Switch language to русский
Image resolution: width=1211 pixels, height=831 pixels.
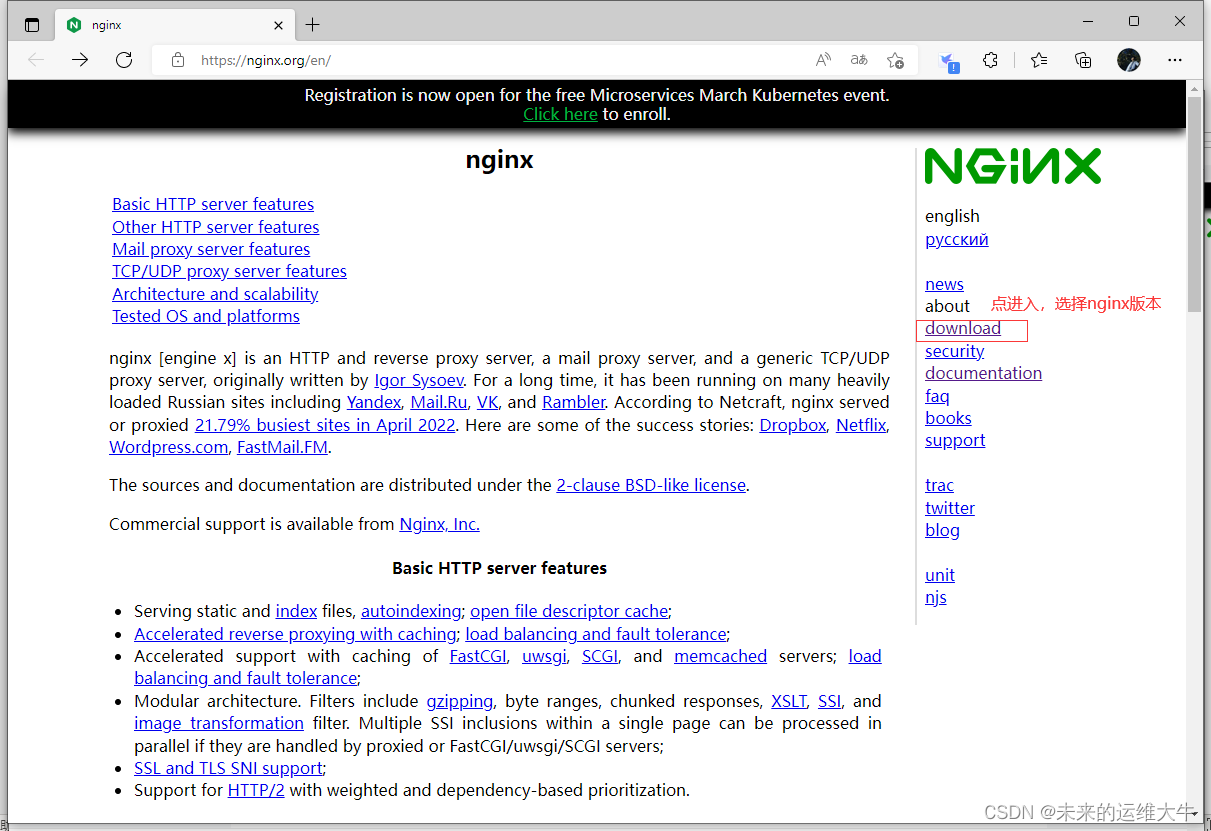click(x=957, y=239)
